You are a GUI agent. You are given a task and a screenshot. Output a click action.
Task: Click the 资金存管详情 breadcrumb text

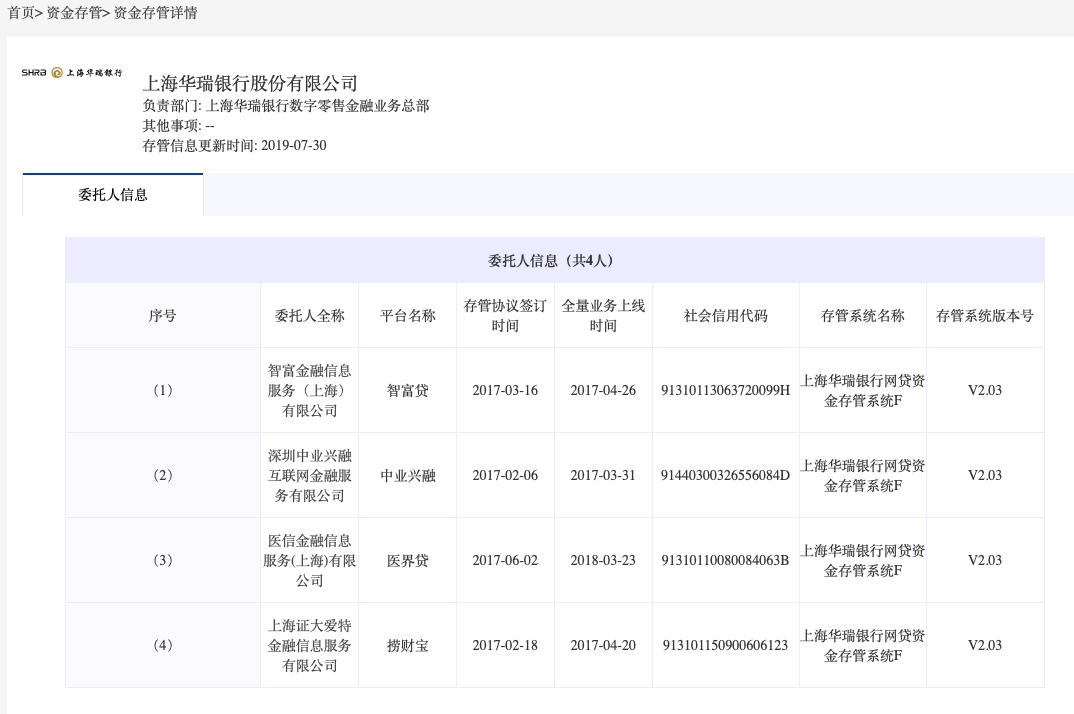155,12
